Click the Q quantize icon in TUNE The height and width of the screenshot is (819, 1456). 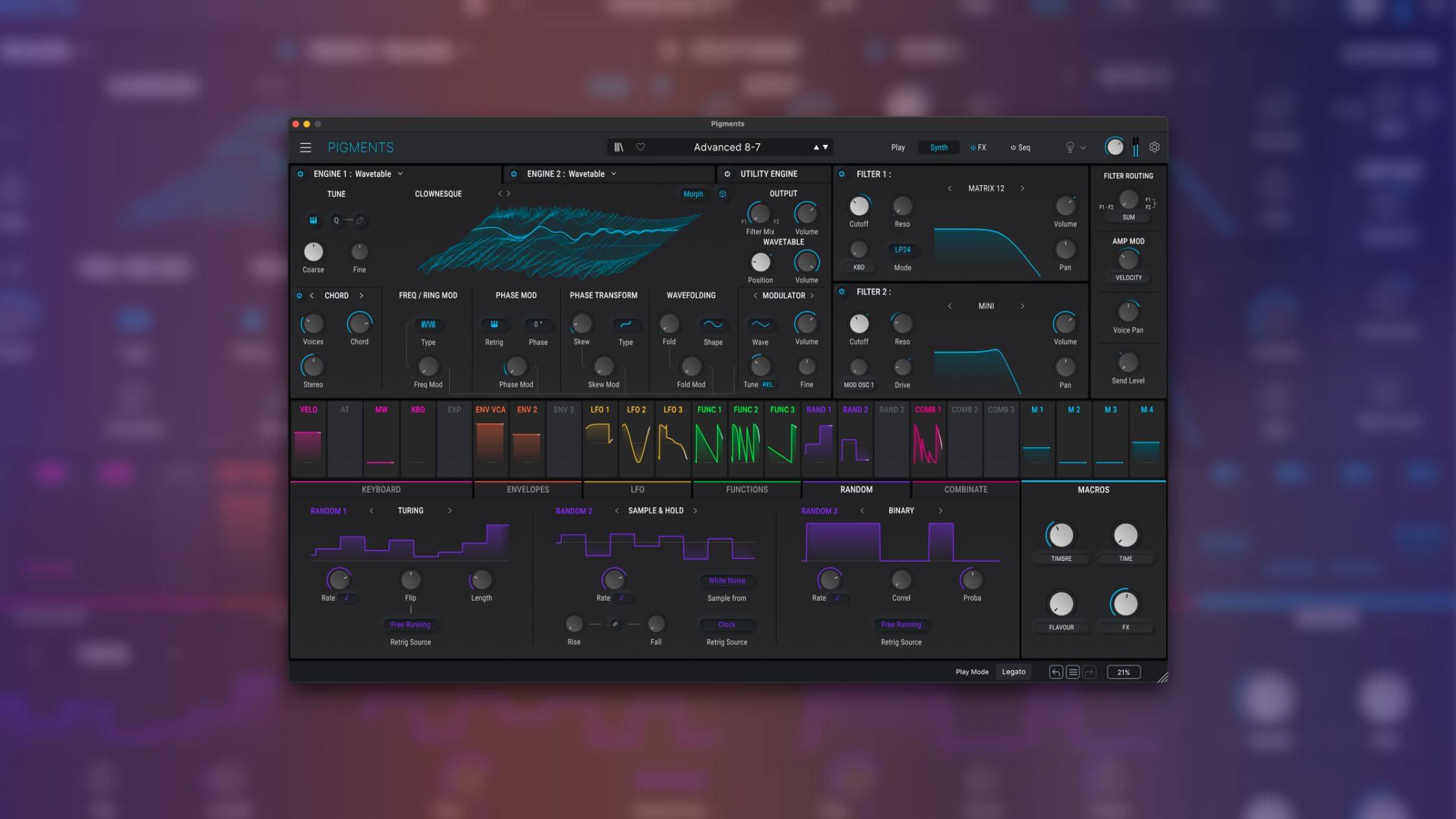[x=336, y=220]
